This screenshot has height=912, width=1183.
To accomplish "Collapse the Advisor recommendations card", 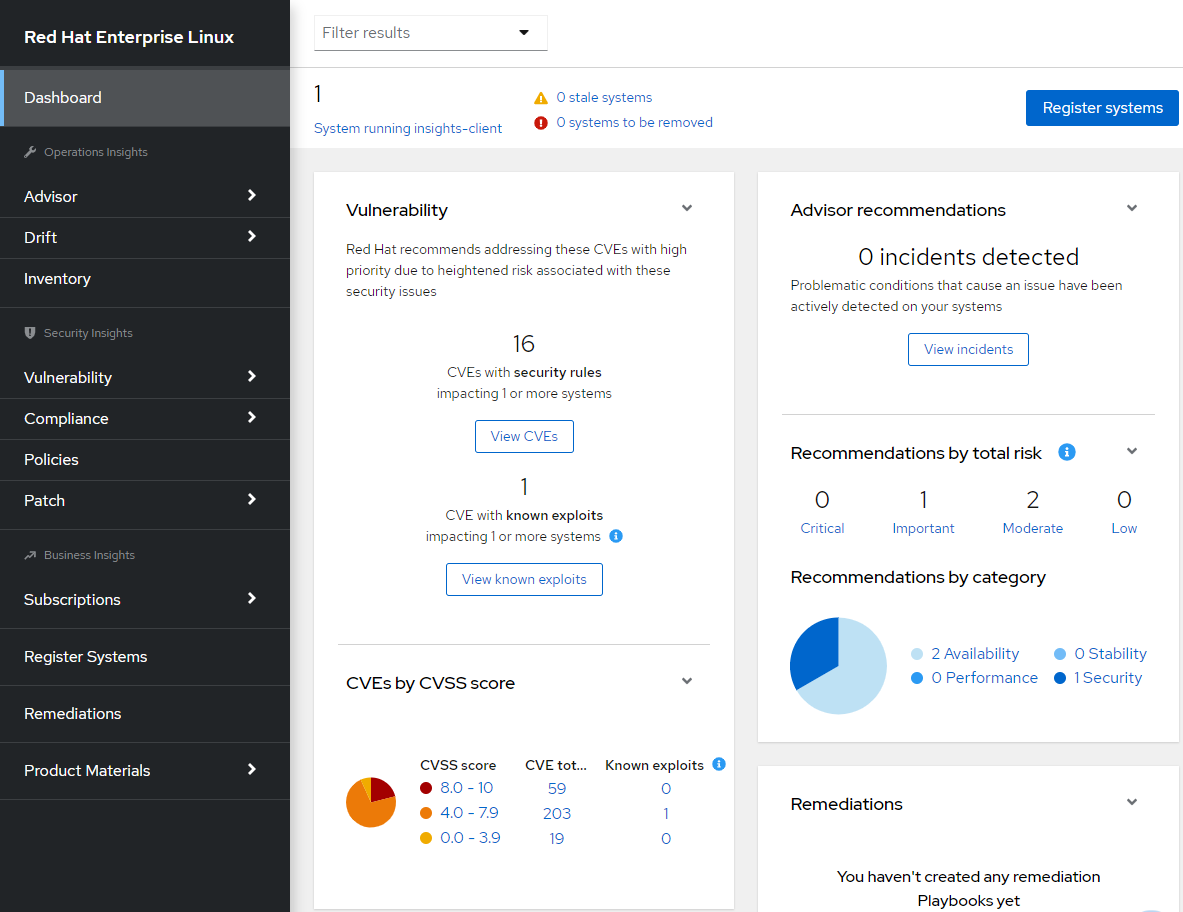I will coord(1132,208).
